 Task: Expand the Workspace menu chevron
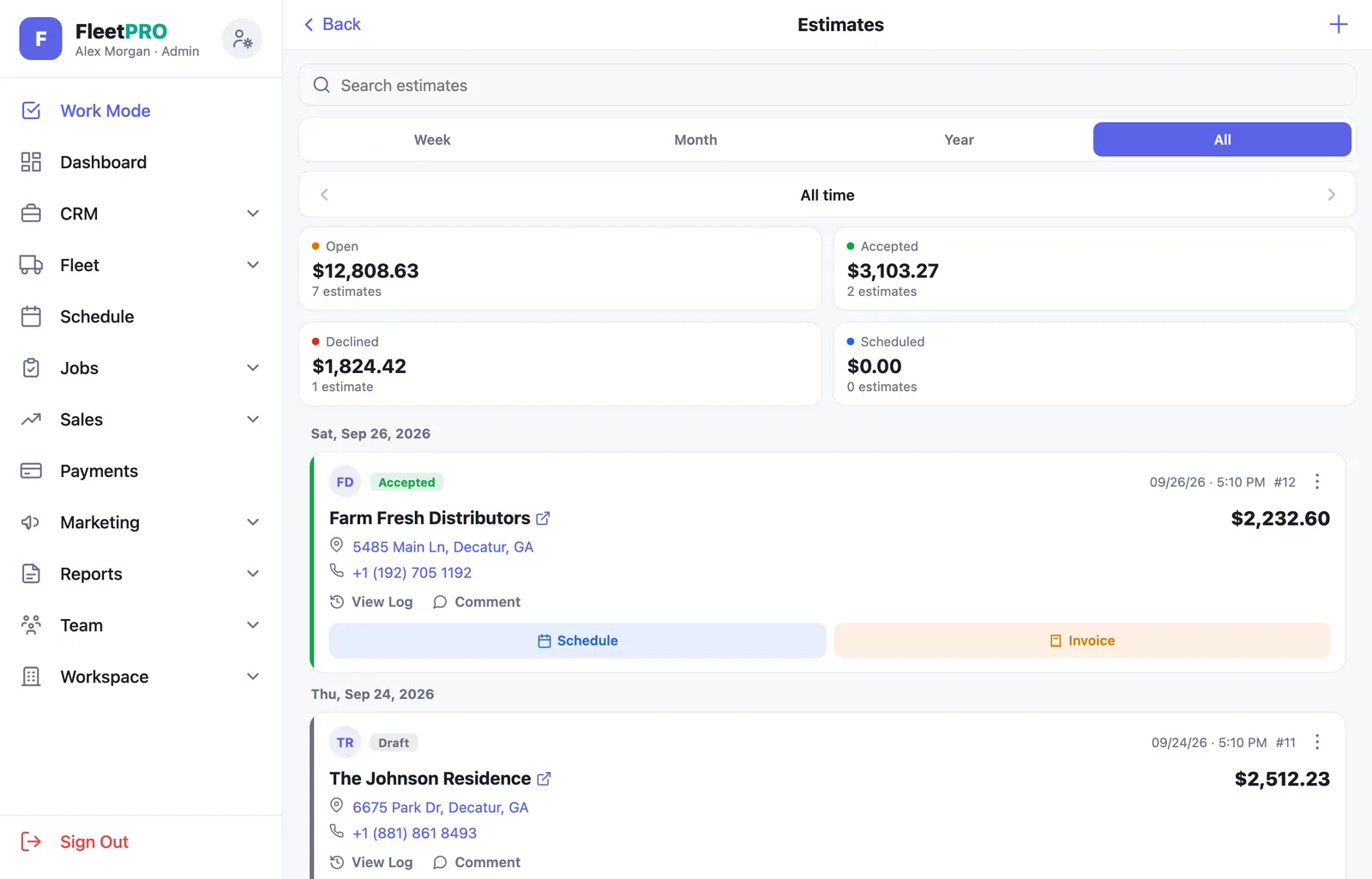point(253,677)
